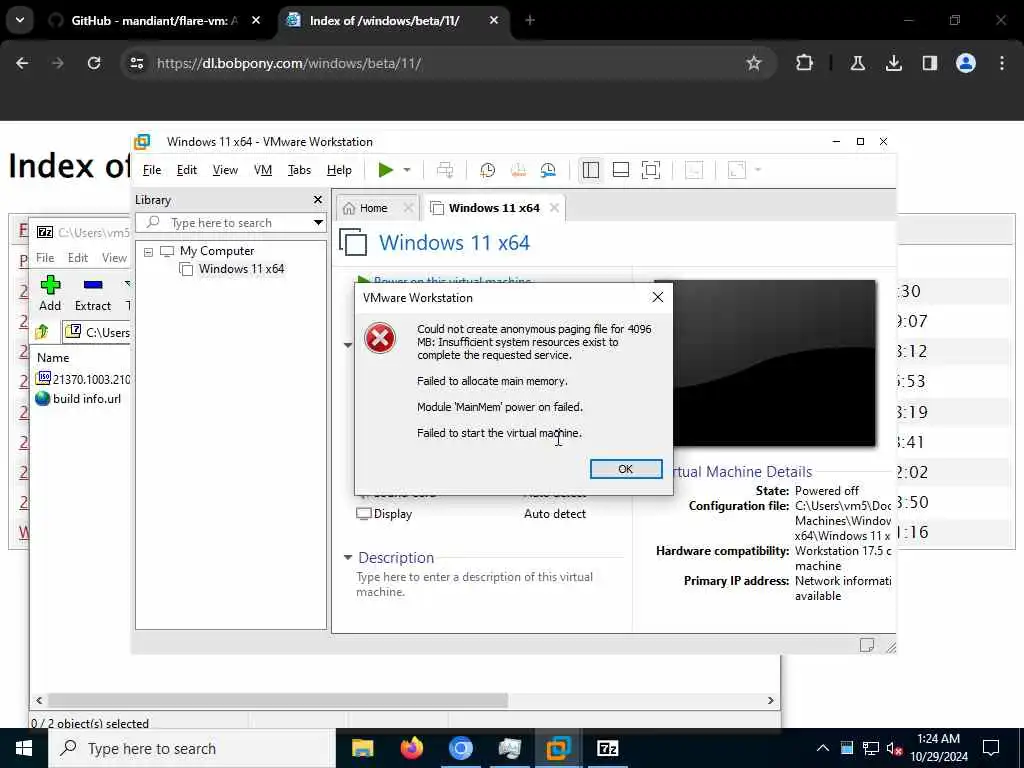Close the Library panel
Image resolution: width=1024 pixels, height=768 pixels.
click(x=318, y=200)
